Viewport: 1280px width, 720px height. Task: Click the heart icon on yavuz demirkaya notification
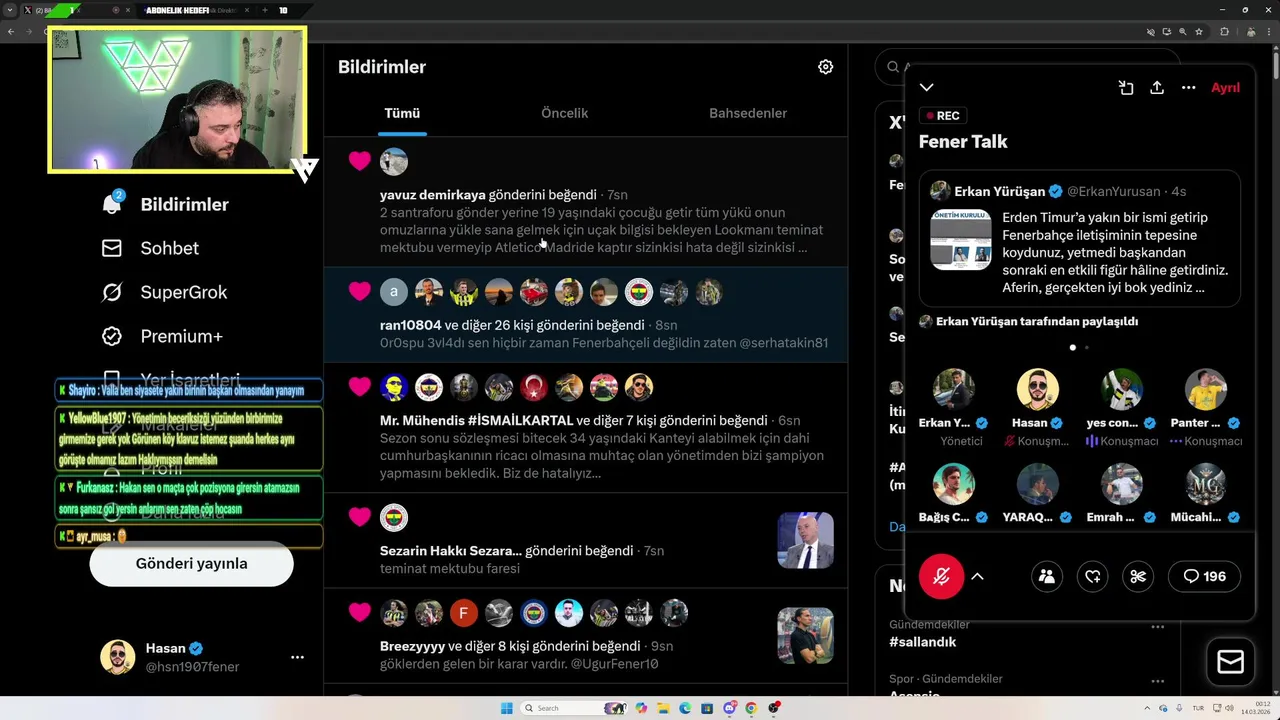360,161
